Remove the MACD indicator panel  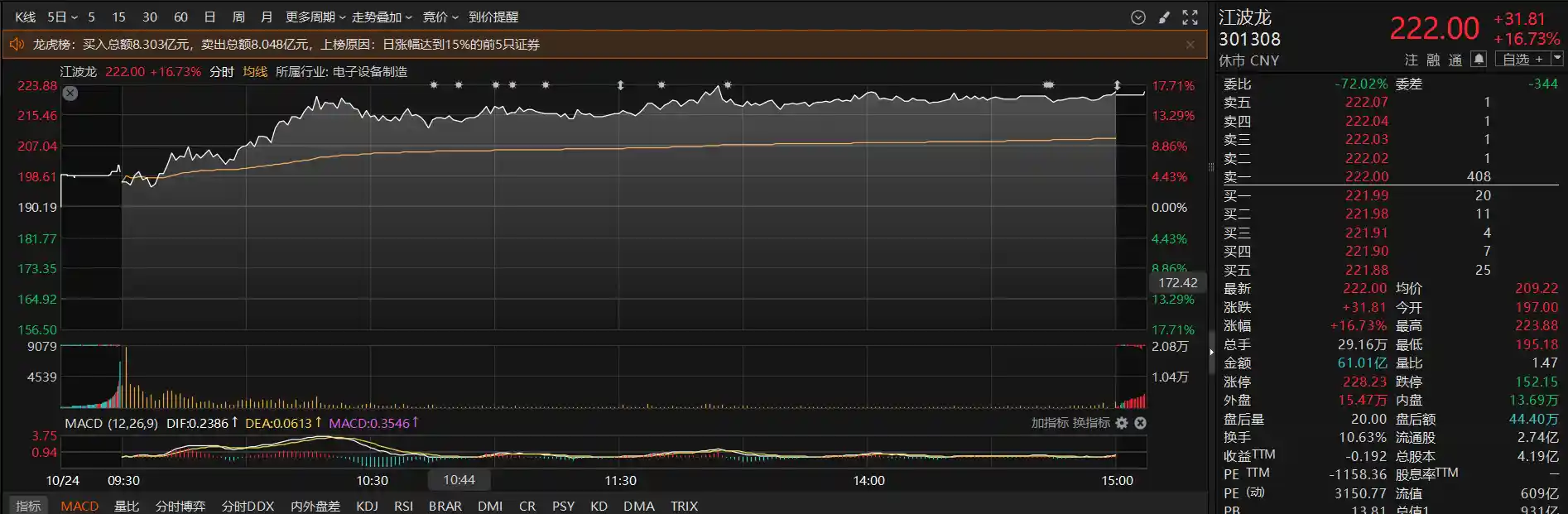click(x=1140, y=423)
